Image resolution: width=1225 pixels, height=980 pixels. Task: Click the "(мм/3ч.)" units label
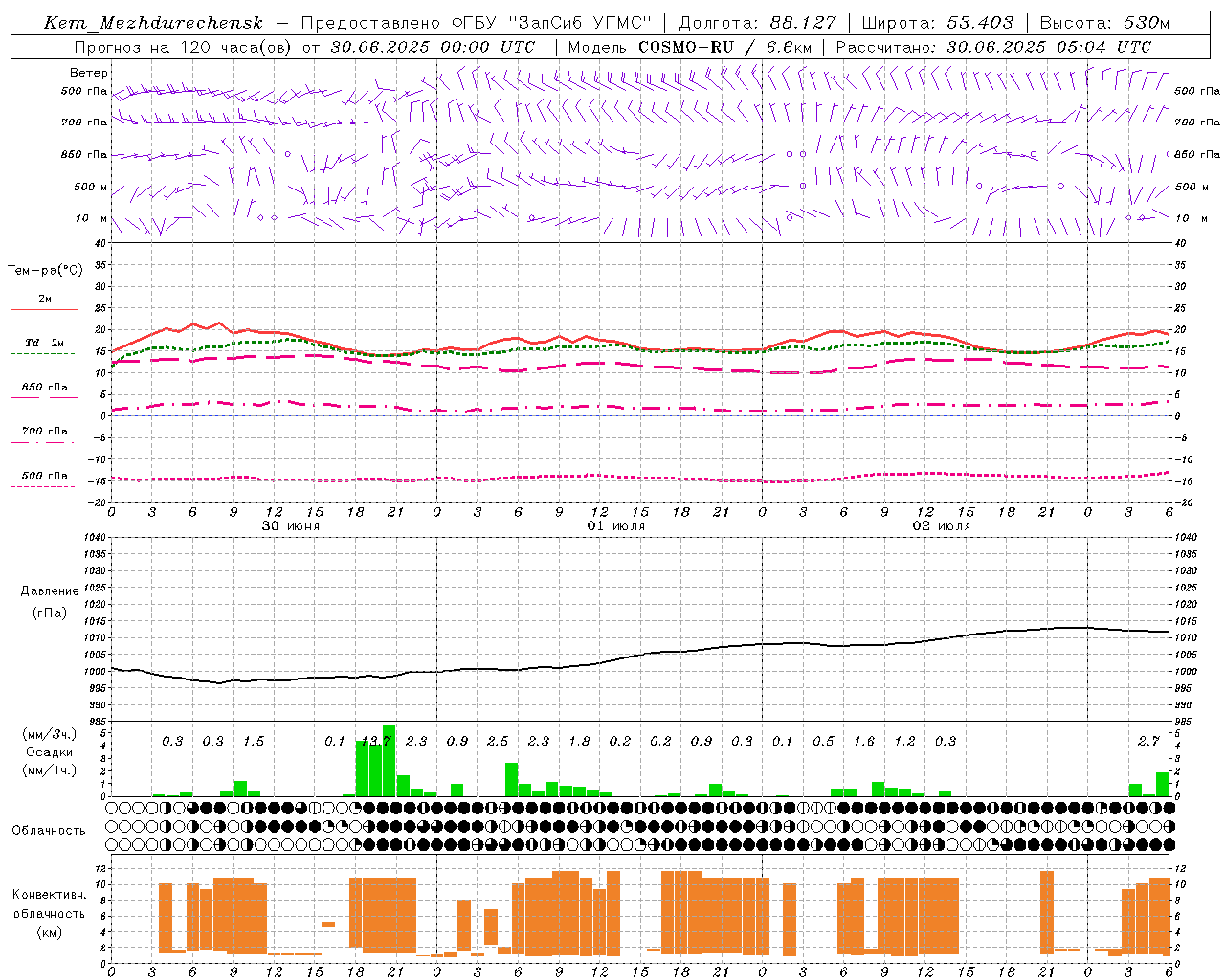(49, 734)
